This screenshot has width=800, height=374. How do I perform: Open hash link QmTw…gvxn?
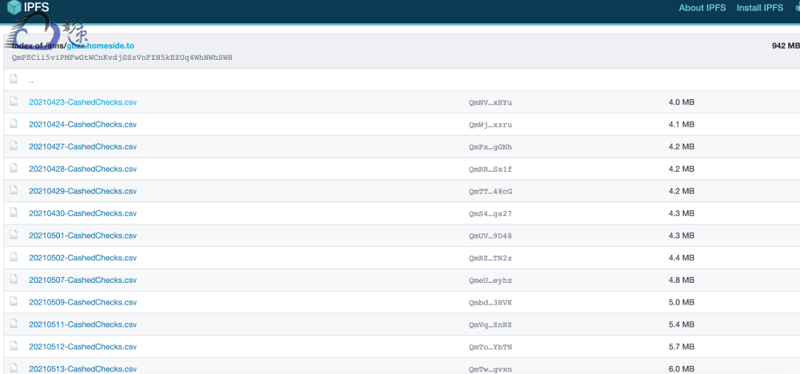490,369
